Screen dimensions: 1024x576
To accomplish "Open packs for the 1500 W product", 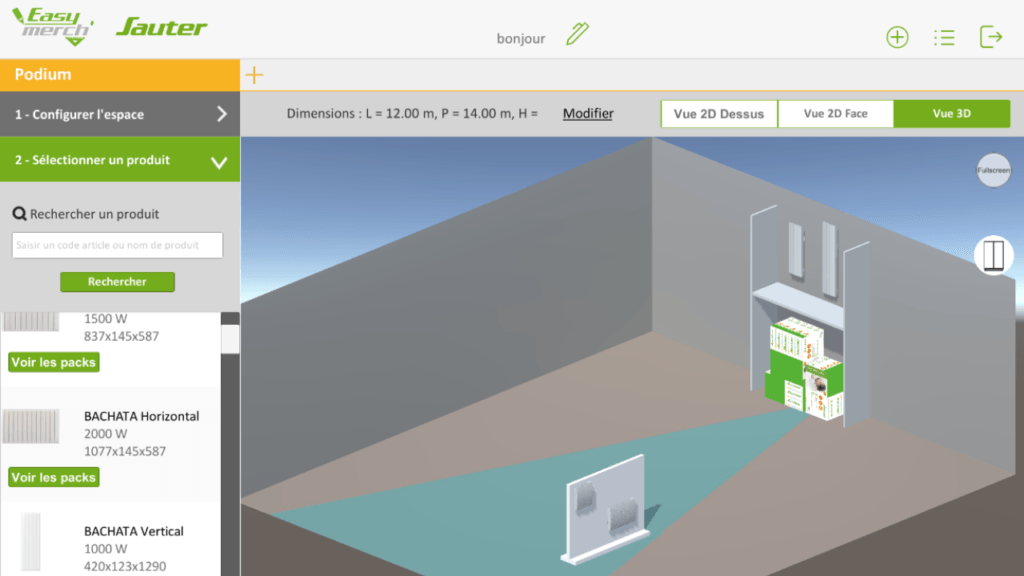I will [x=54, y=362].
